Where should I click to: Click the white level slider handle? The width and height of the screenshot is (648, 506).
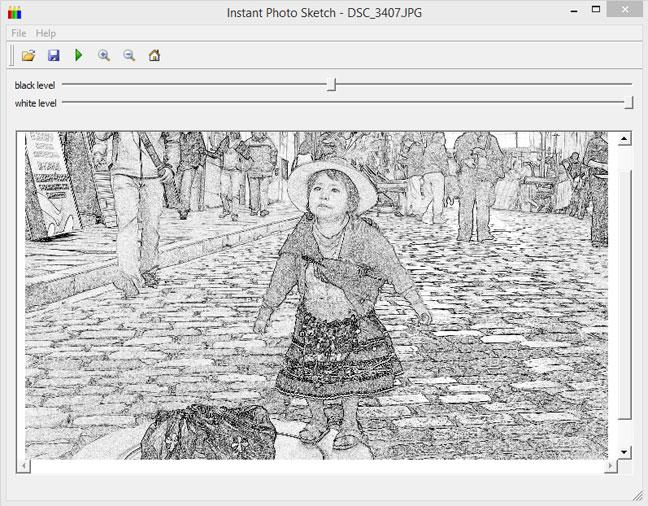pos(629,102)
